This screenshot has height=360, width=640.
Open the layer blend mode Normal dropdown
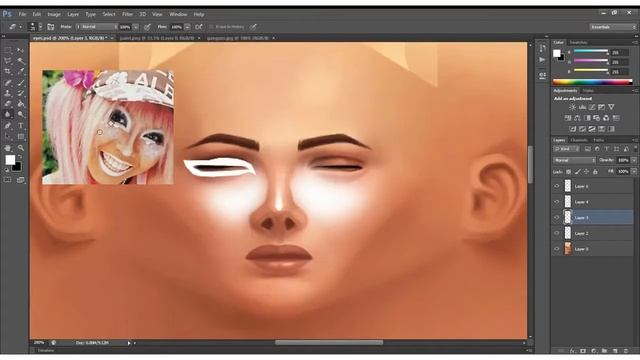[x=574, y=160]
